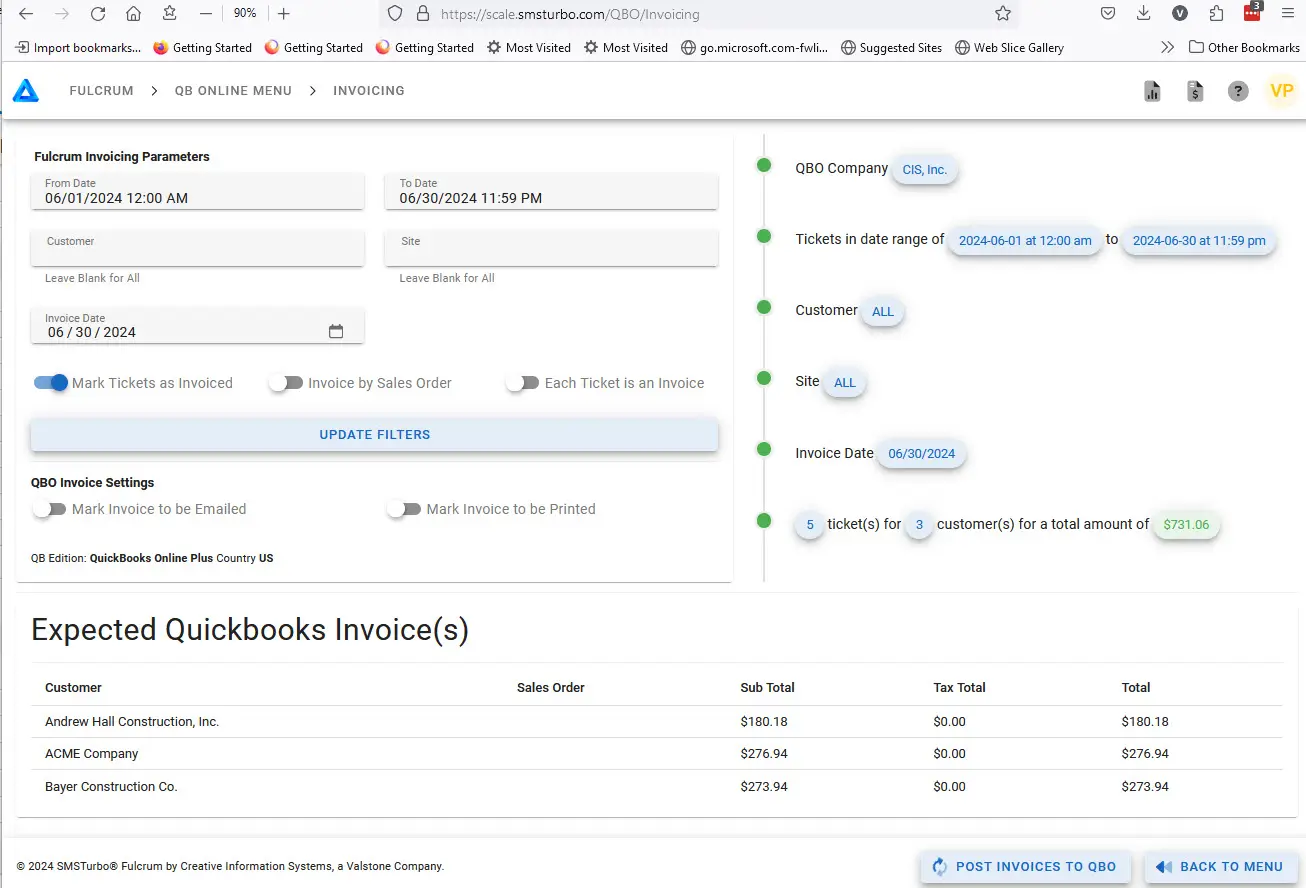Click the shield tracking protection icon

395,14
